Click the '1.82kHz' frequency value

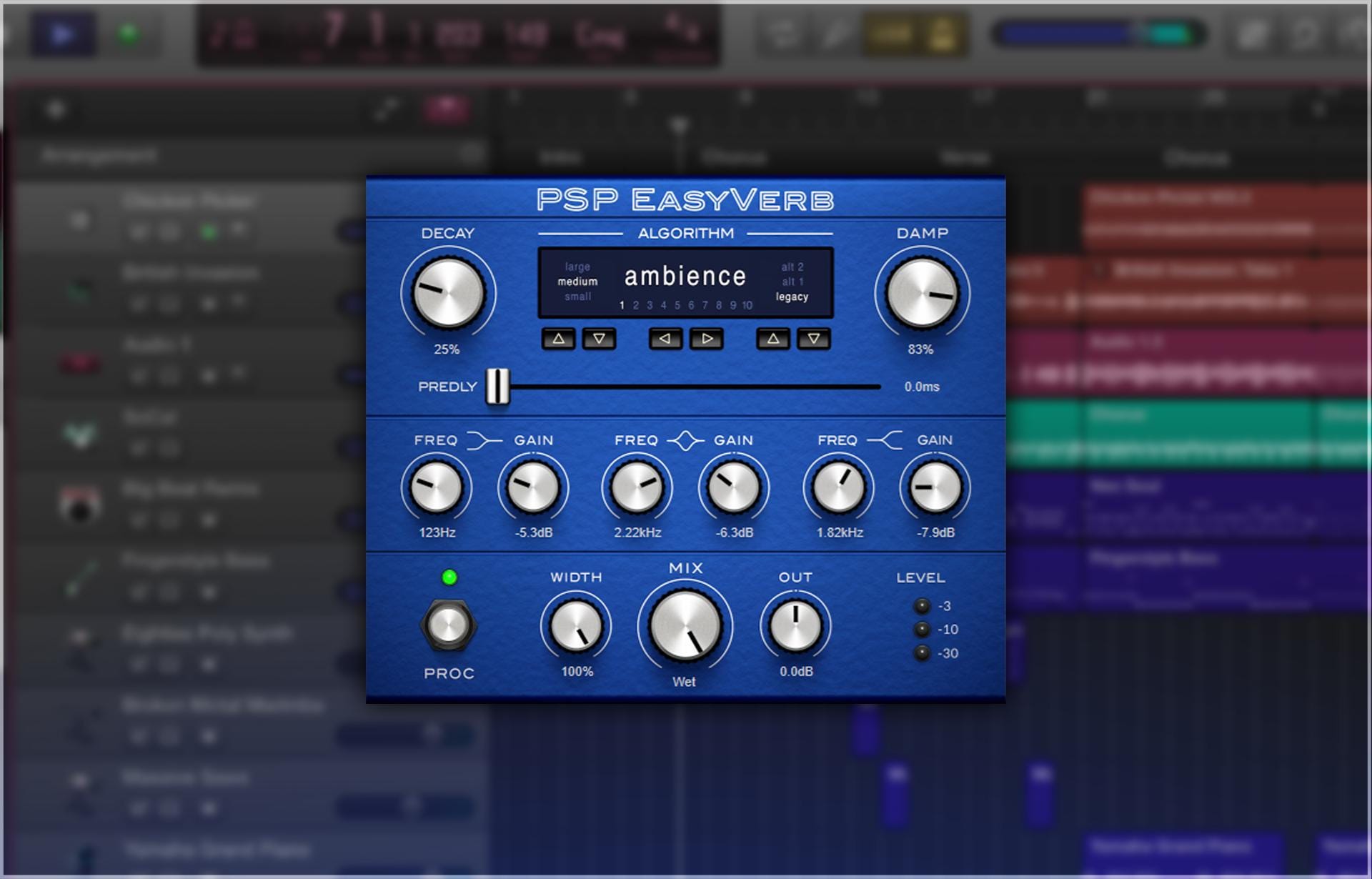click(840, 532)
